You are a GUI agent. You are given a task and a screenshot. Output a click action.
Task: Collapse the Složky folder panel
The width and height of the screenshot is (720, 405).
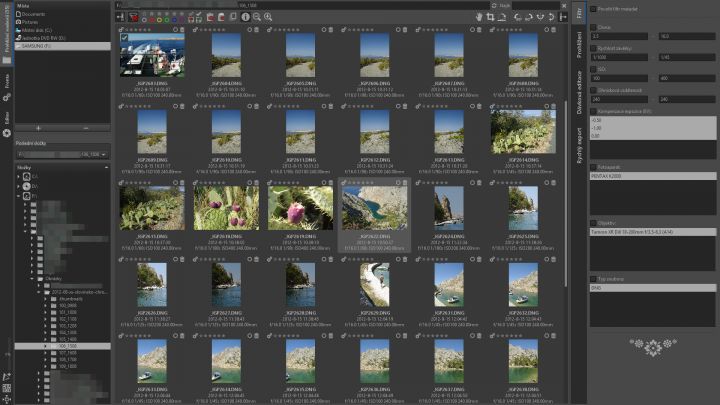click(x=107, y=168)
